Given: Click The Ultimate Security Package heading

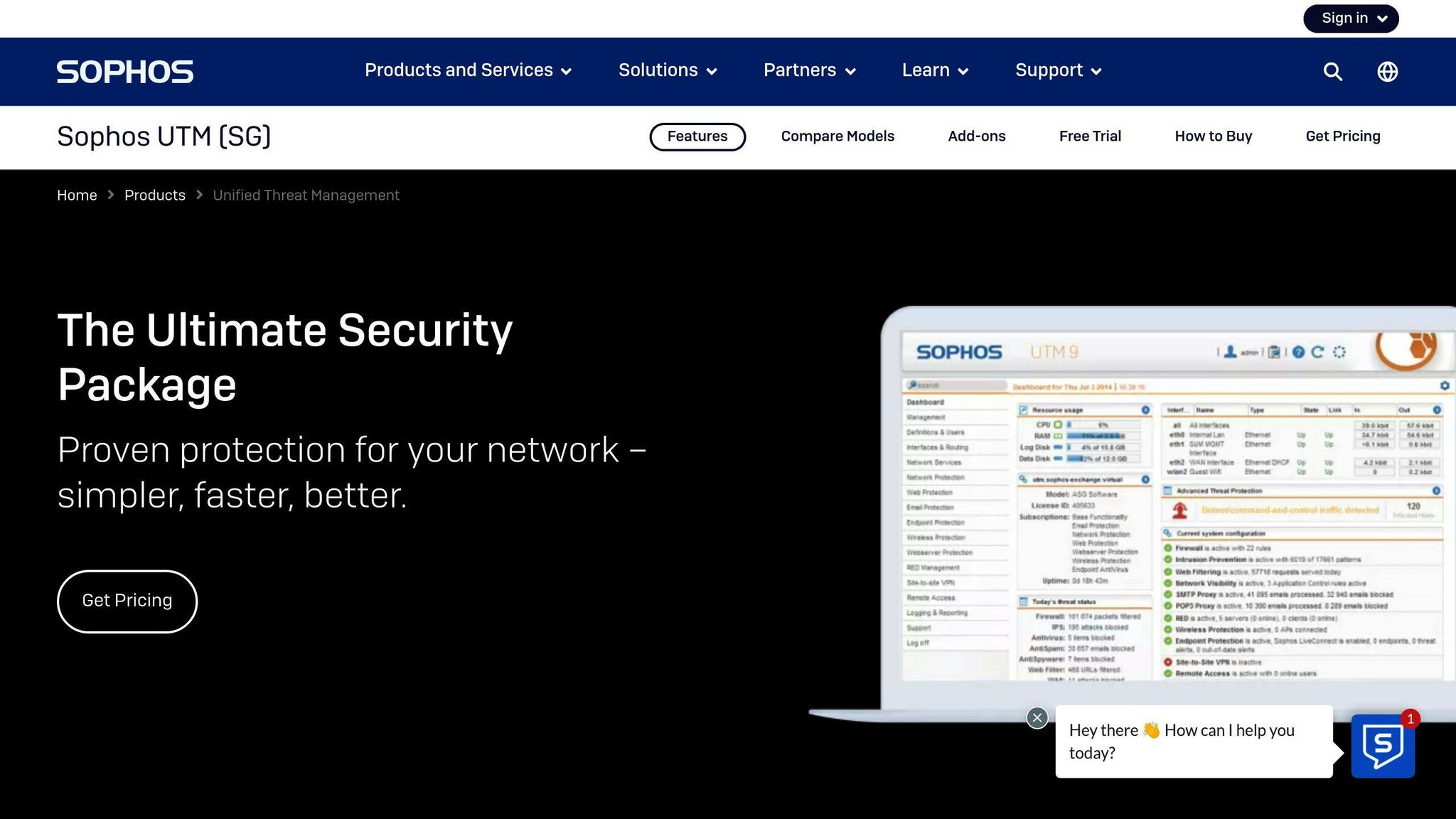Looking at the screenshot, I should click(x=285, y=358).
